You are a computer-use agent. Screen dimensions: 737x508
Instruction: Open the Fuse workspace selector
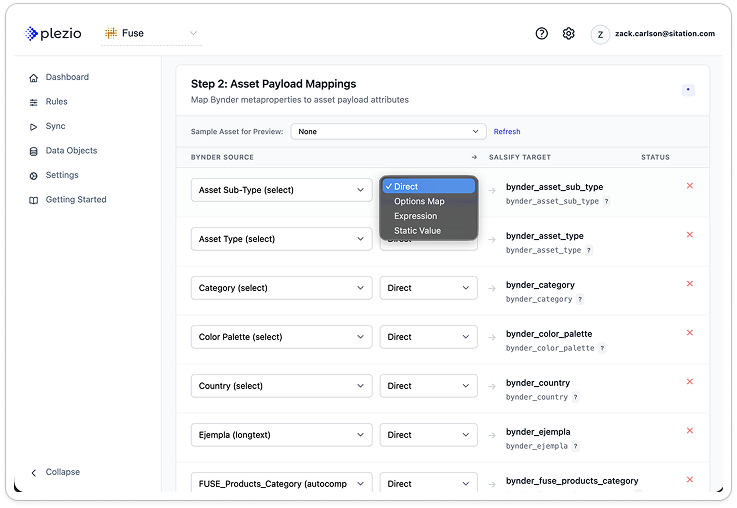pos(151,33)
